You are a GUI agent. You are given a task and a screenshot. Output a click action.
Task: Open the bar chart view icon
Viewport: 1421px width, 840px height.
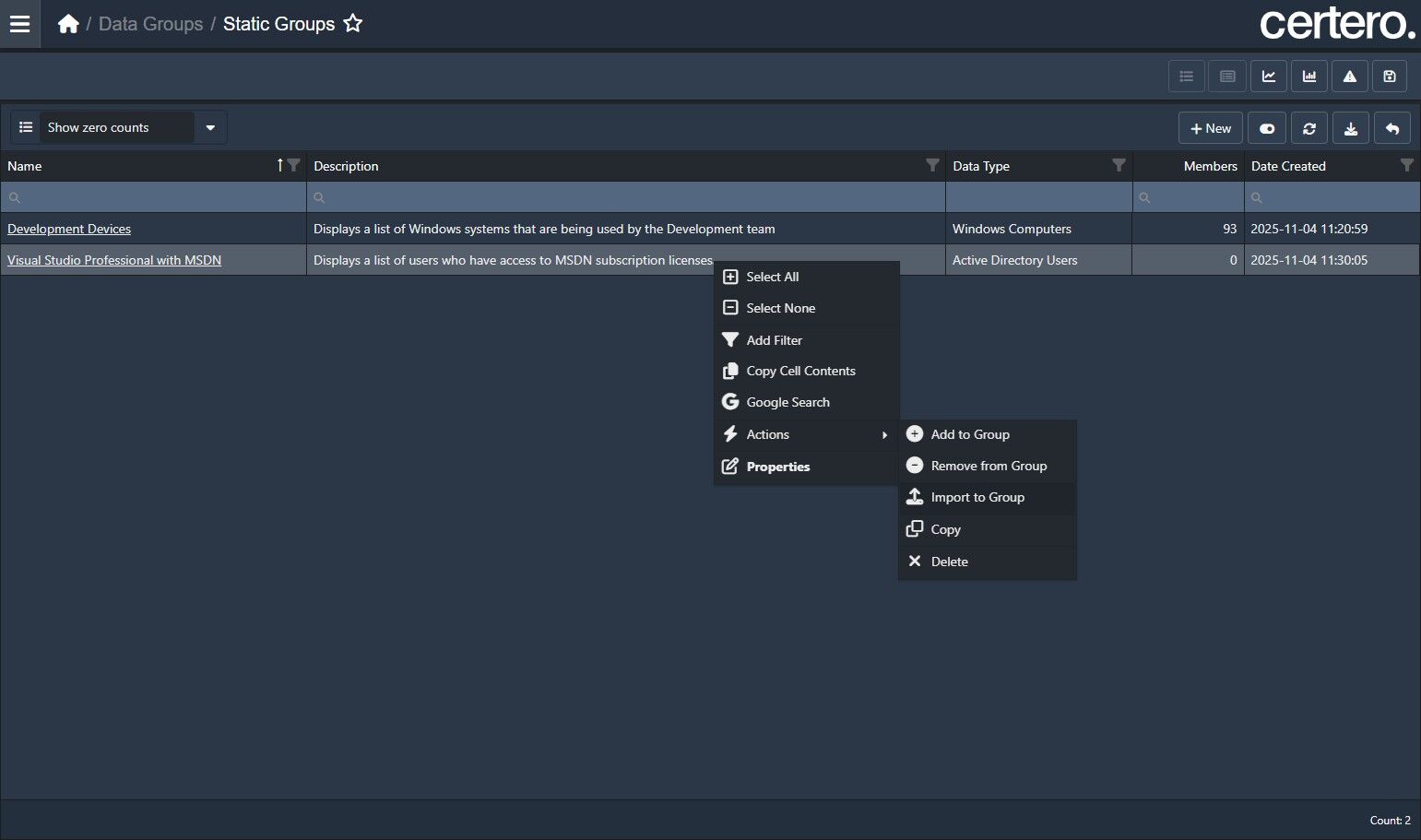[1309, 77]
